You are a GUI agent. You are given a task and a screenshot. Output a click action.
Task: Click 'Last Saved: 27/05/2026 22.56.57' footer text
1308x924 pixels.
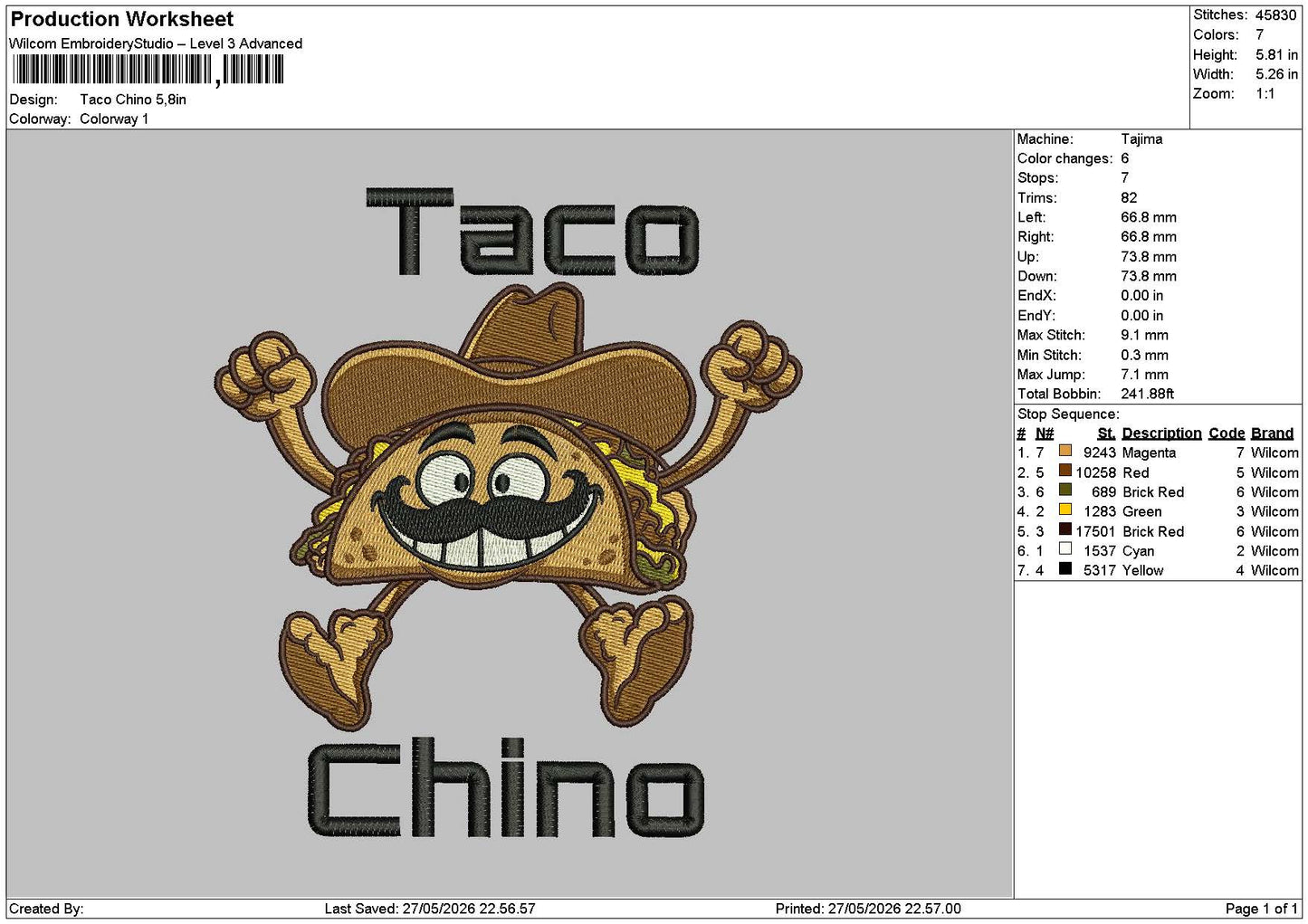pos(430,909)
